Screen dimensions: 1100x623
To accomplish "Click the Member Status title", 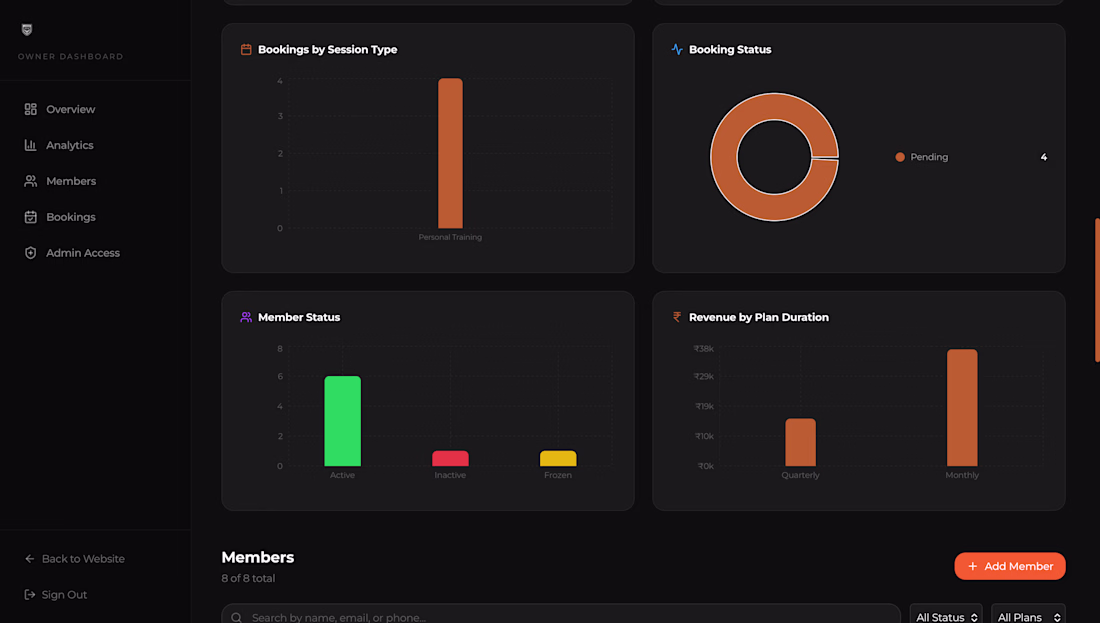I will (299, 317).
